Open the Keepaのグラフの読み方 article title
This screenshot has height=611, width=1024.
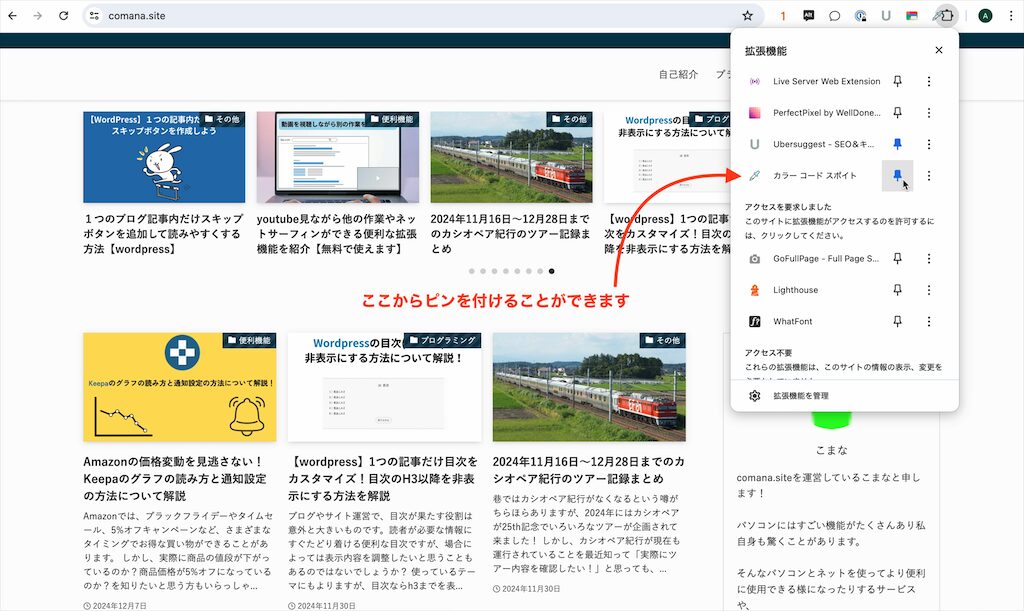(174, 478)
